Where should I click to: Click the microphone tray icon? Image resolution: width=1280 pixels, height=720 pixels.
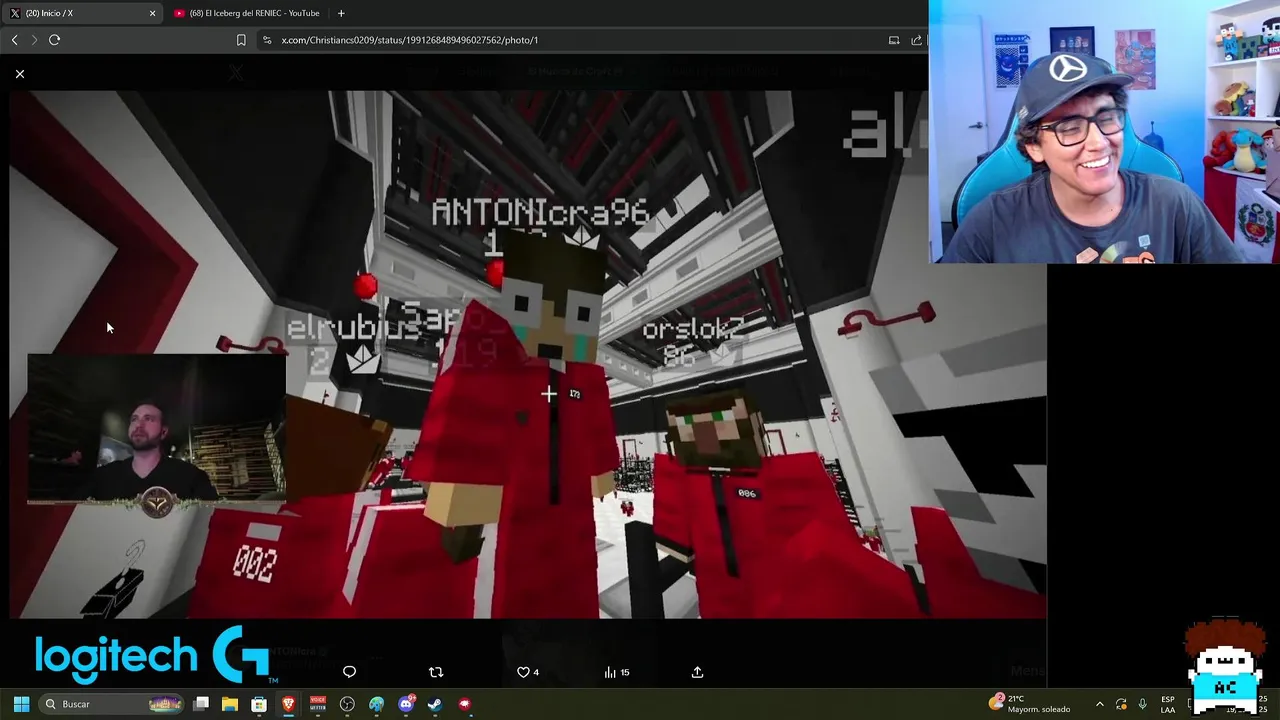(x=1142, y=704)
